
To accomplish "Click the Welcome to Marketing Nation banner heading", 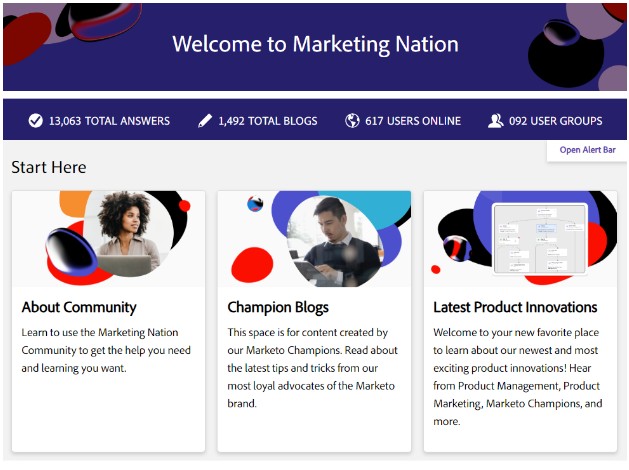I will (x=315, y=44).
